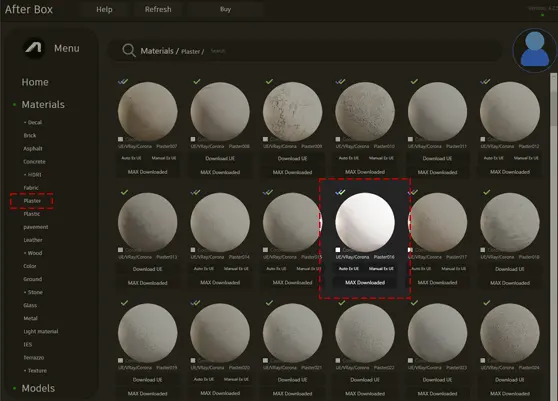Click the green dot beside Materials
This screenshot has height=401, width=558.
point(15,104)
